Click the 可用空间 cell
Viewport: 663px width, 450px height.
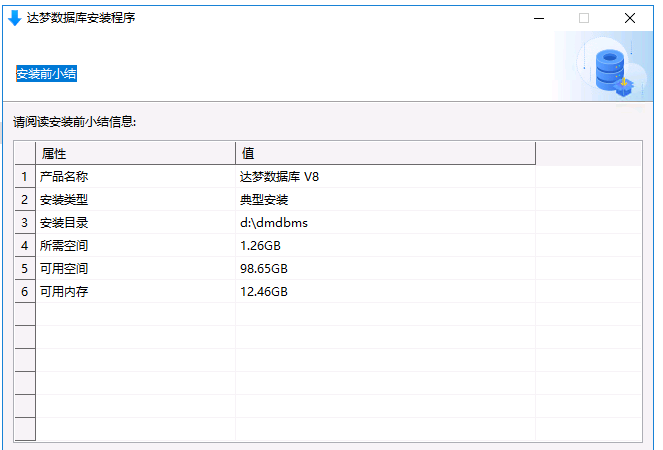click(135, 269)
